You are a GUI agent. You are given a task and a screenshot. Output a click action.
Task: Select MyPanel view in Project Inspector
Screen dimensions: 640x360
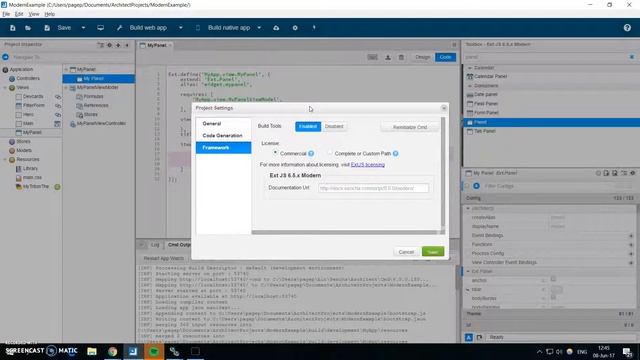pos(32,132)
